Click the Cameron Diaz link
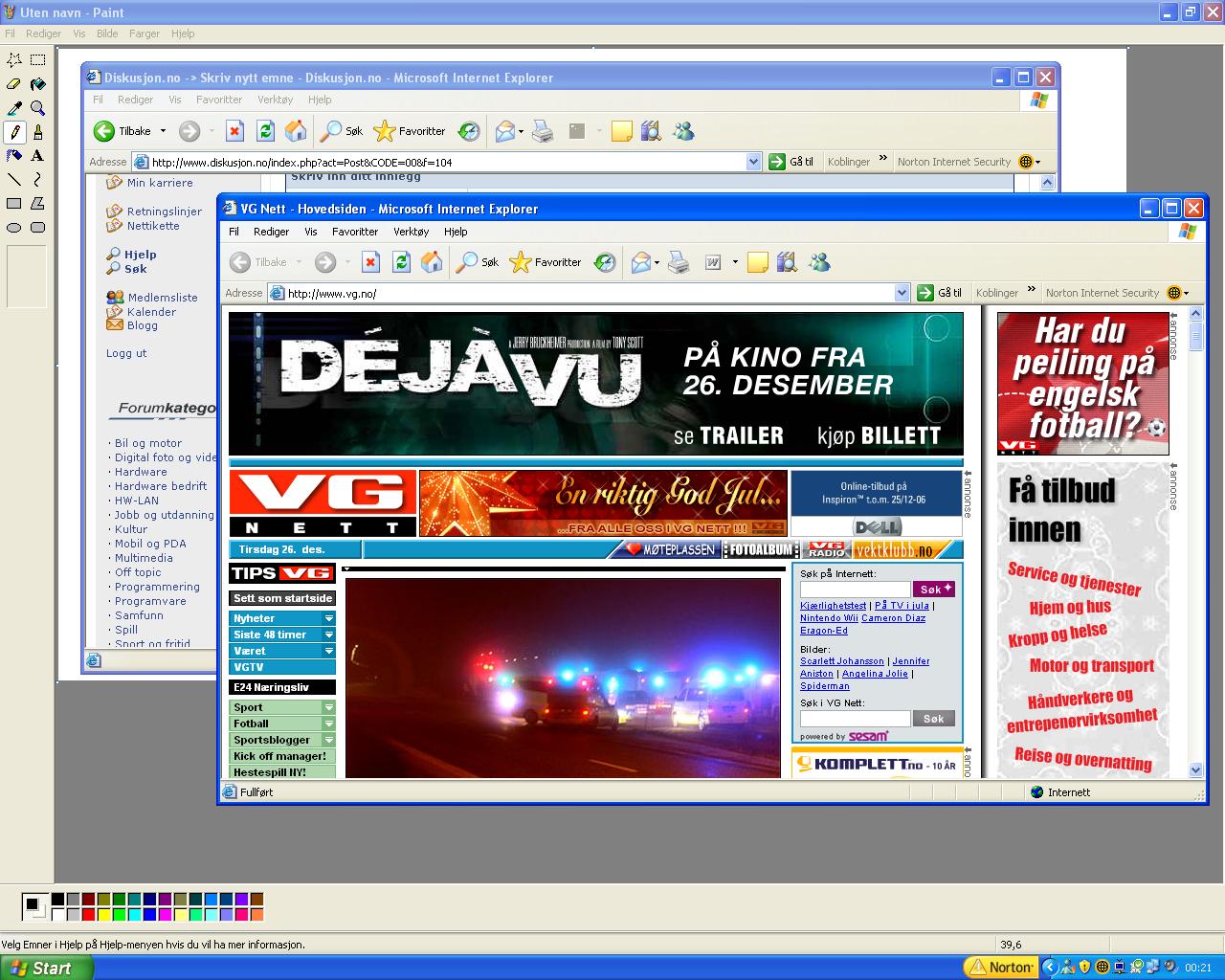This screenshot has width=1225, height=980. point(893,618)
